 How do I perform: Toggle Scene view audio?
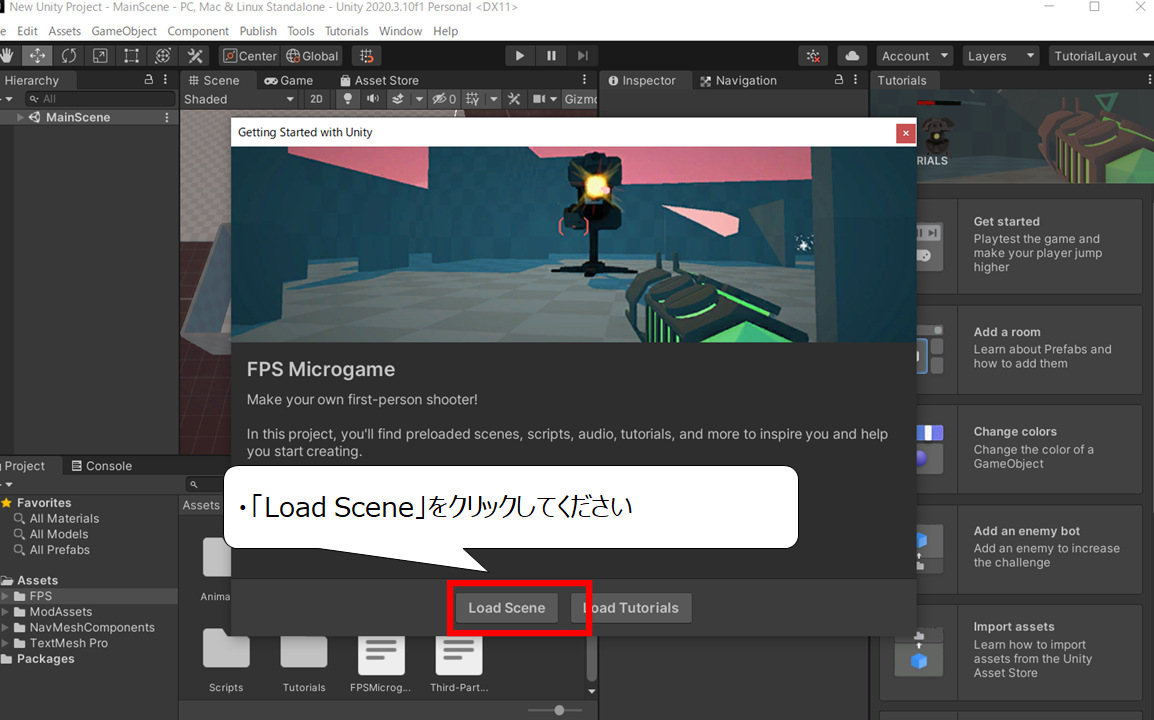tap(373, 99)
